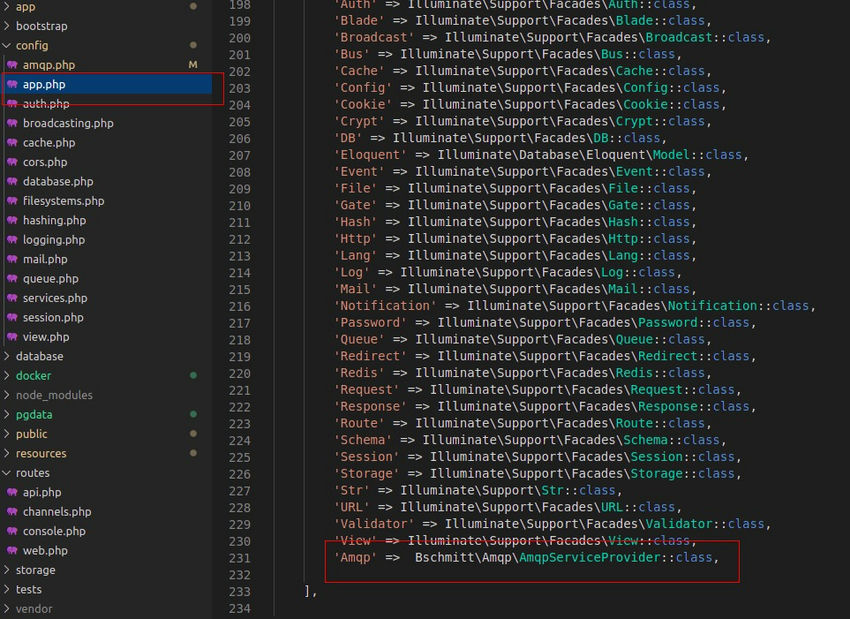Expand the bootstrap folder chevron
The width and height of the screenshot is (850, 619).
click(7, 26)
